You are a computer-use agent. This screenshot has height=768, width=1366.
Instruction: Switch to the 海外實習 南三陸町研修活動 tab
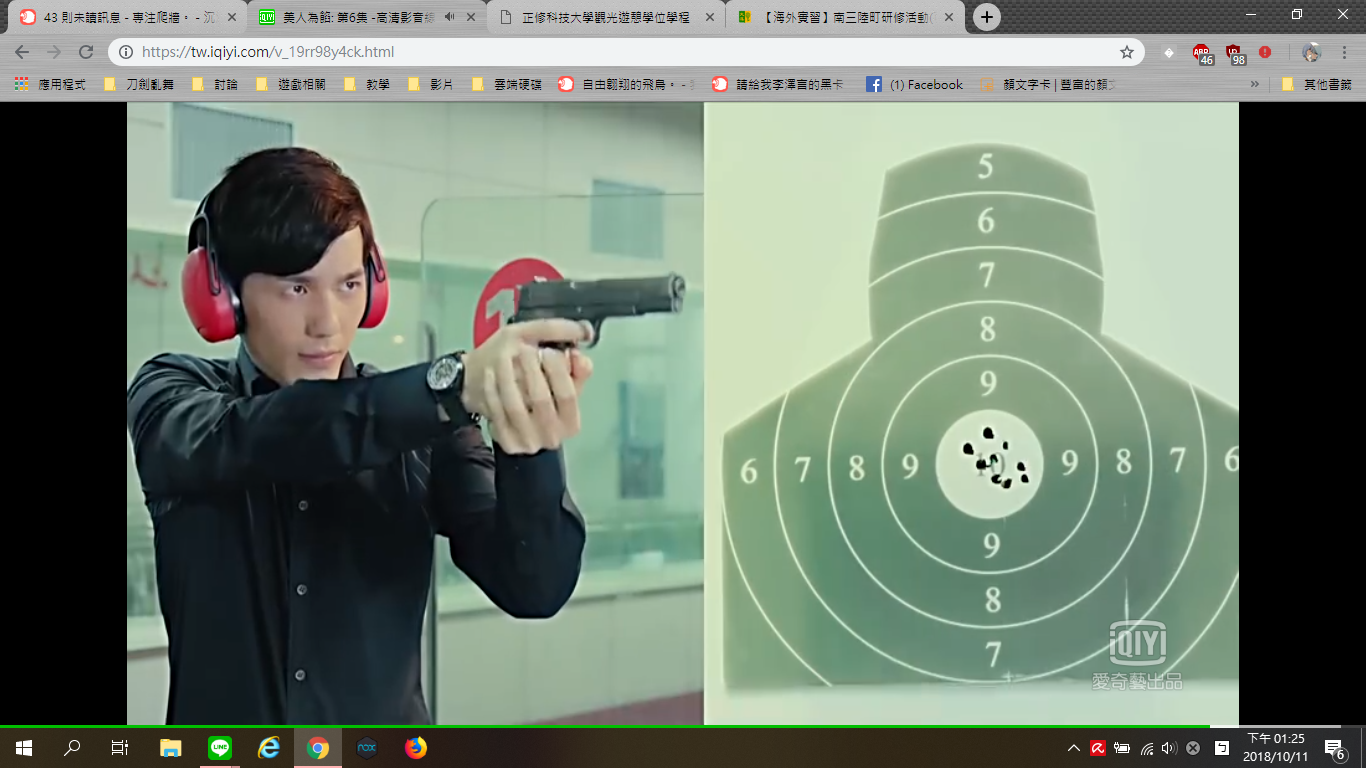click(846, 17)
